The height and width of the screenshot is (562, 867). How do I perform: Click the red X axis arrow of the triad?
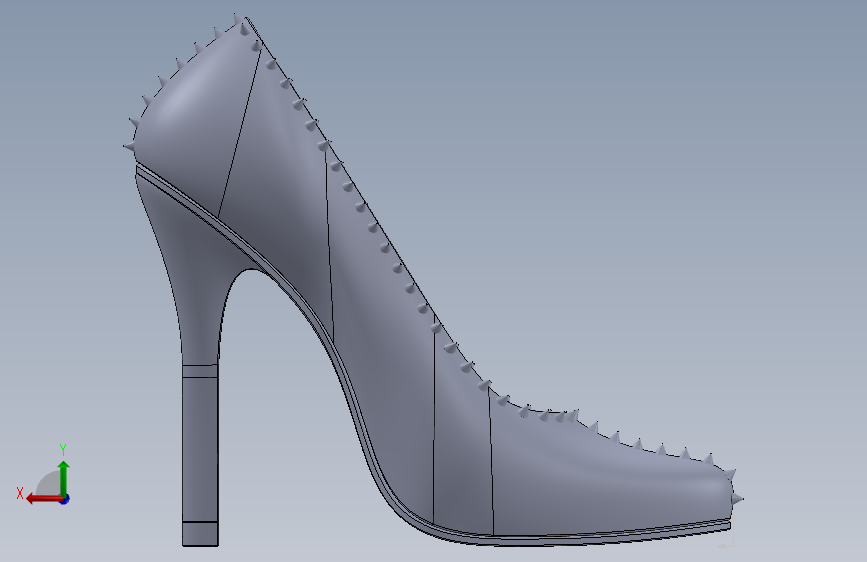(43, 499)
